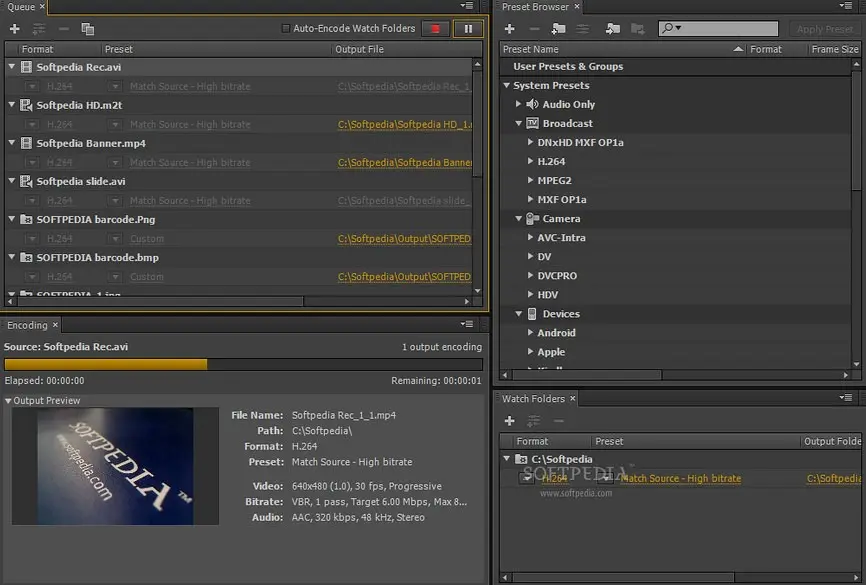Enable Auto-Encode Watch Folders checkbox
866x585 pixels.
click(x=286, y=28)
